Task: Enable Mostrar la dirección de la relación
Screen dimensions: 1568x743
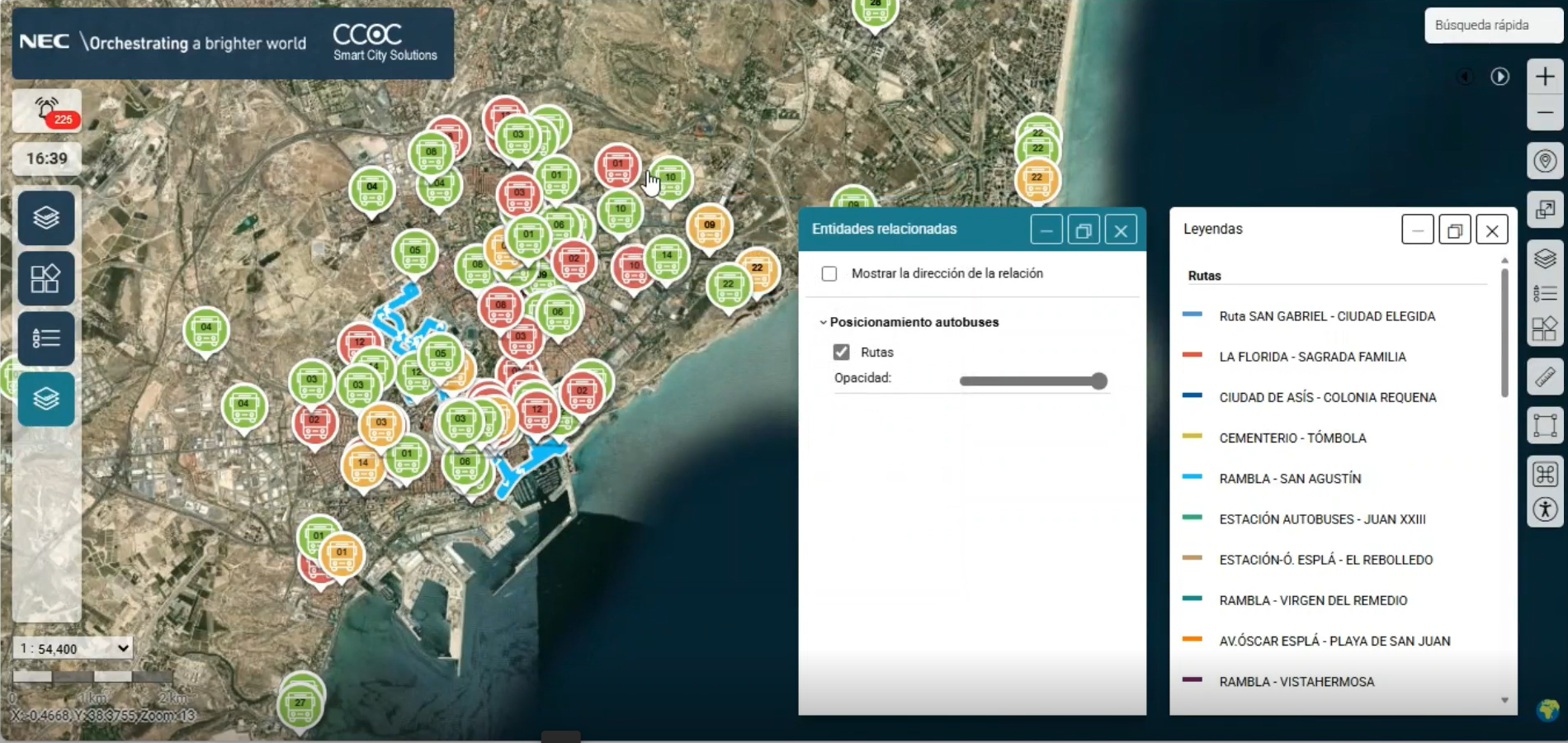Action: click(829, 273)
